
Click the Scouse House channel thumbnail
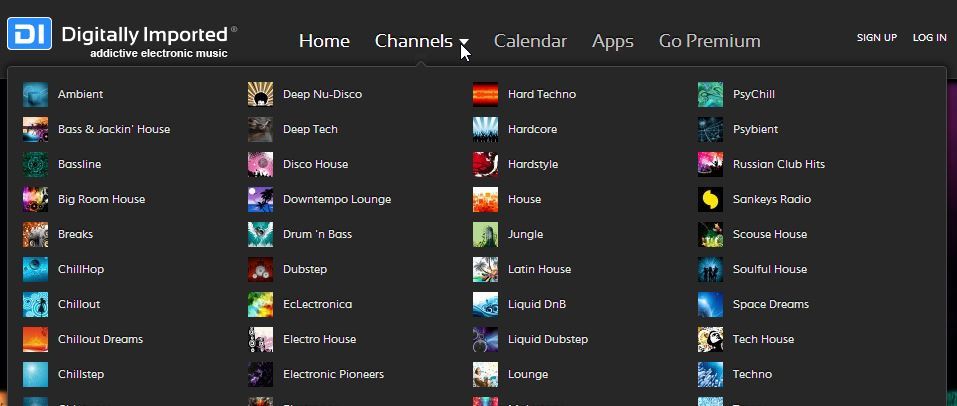click(x=710, y=234)
